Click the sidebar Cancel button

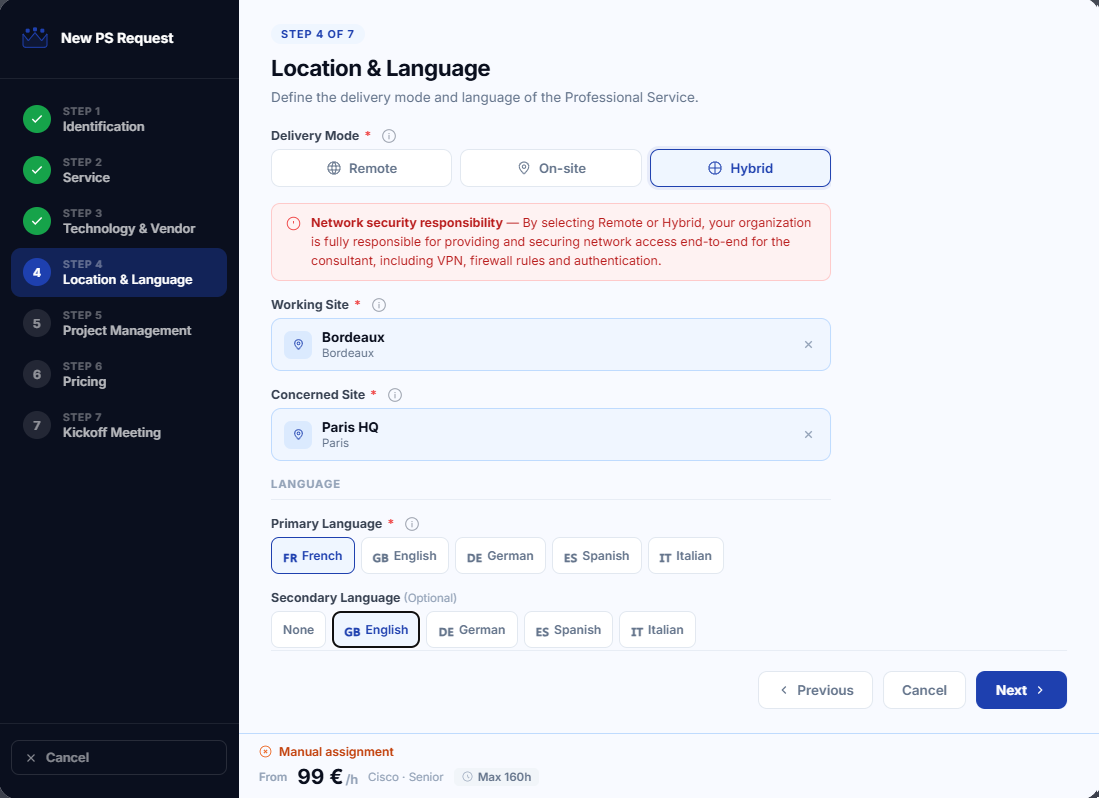pos(119,757)
